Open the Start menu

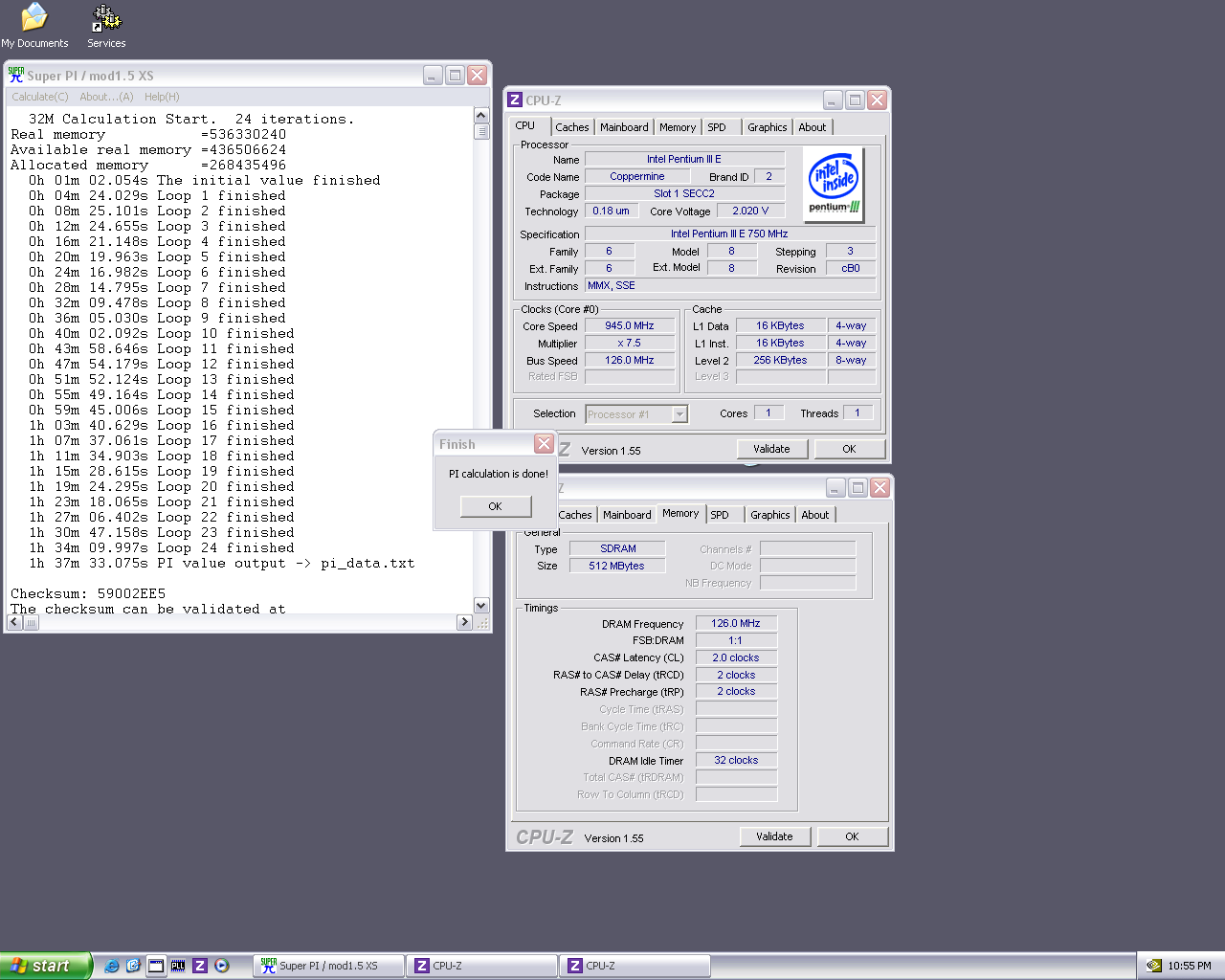pos(46,966)
